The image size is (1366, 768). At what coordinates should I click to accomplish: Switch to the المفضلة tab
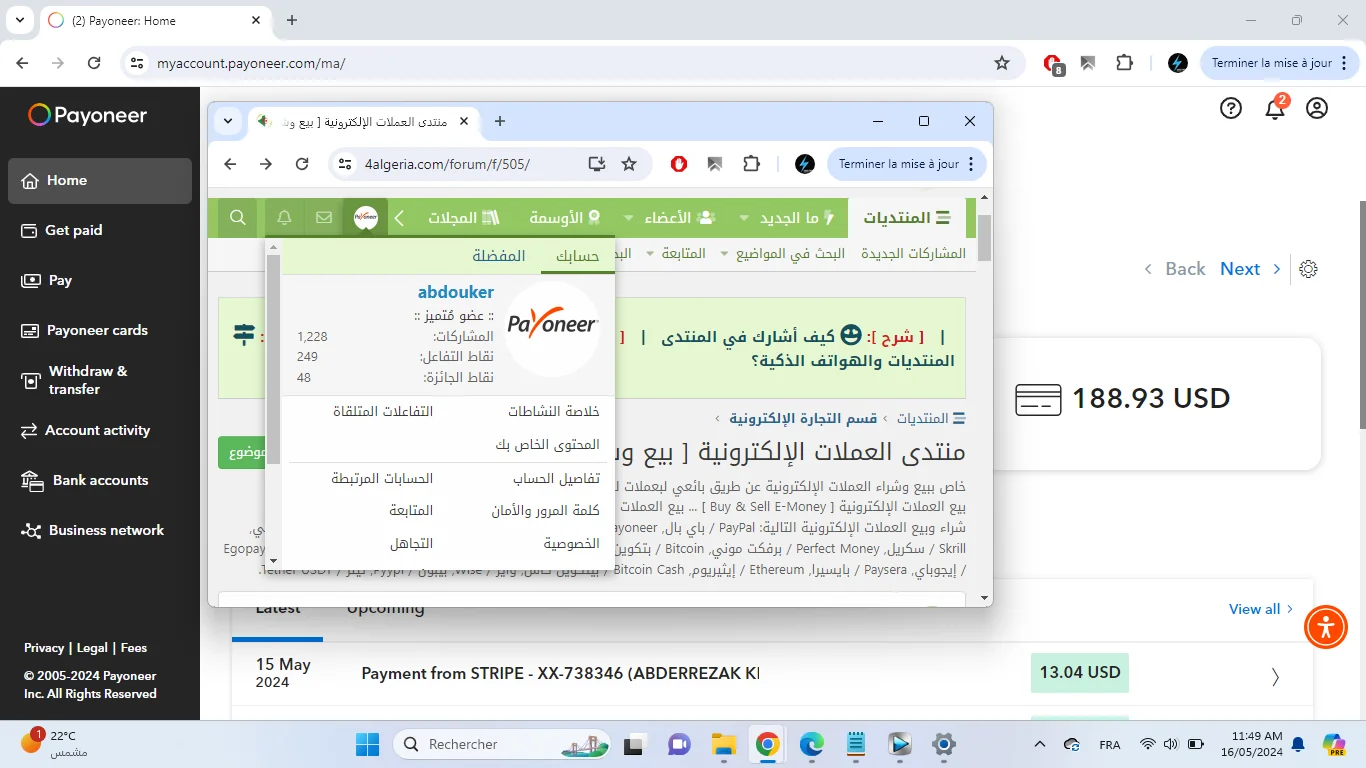499,256
